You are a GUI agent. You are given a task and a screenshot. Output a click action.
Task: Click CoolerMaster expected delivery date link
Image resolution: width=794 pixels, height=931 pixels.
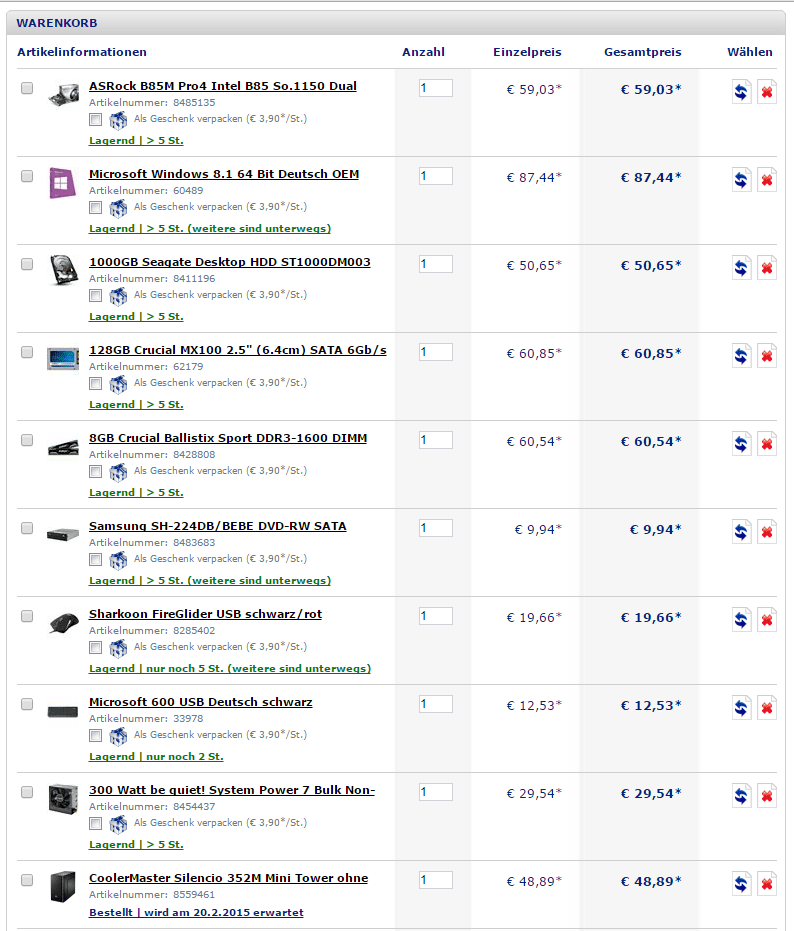(x=196, y=913)
